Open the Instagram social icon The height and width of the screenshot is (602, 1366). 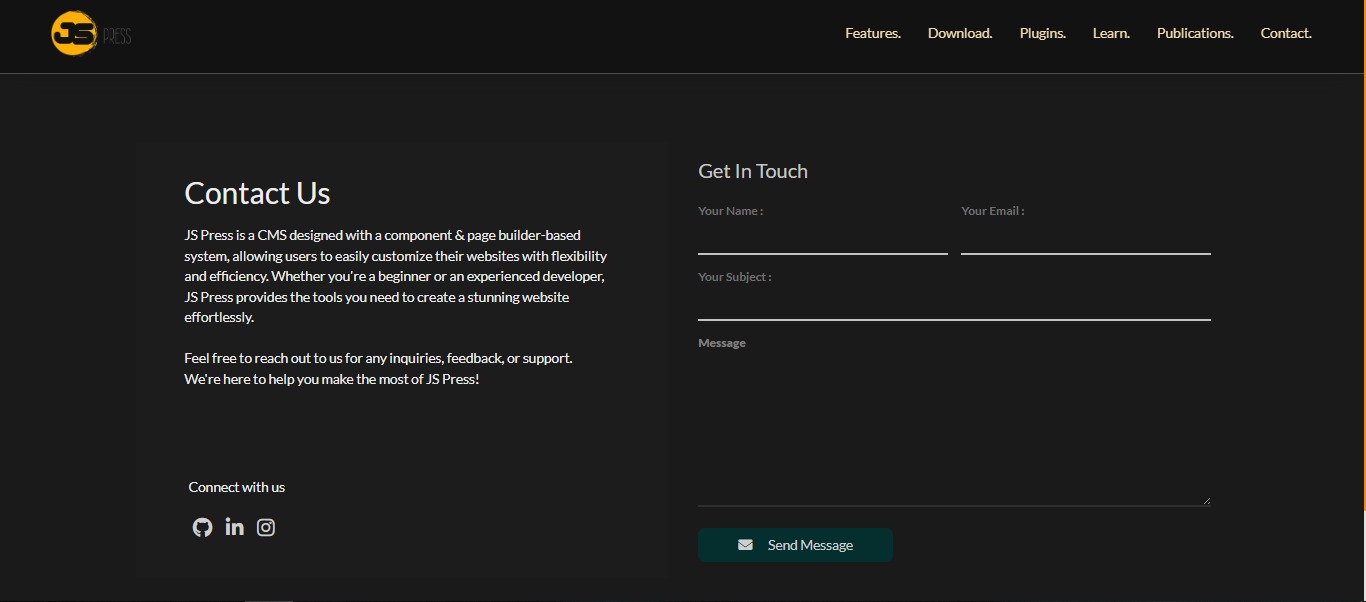[266, 527]
